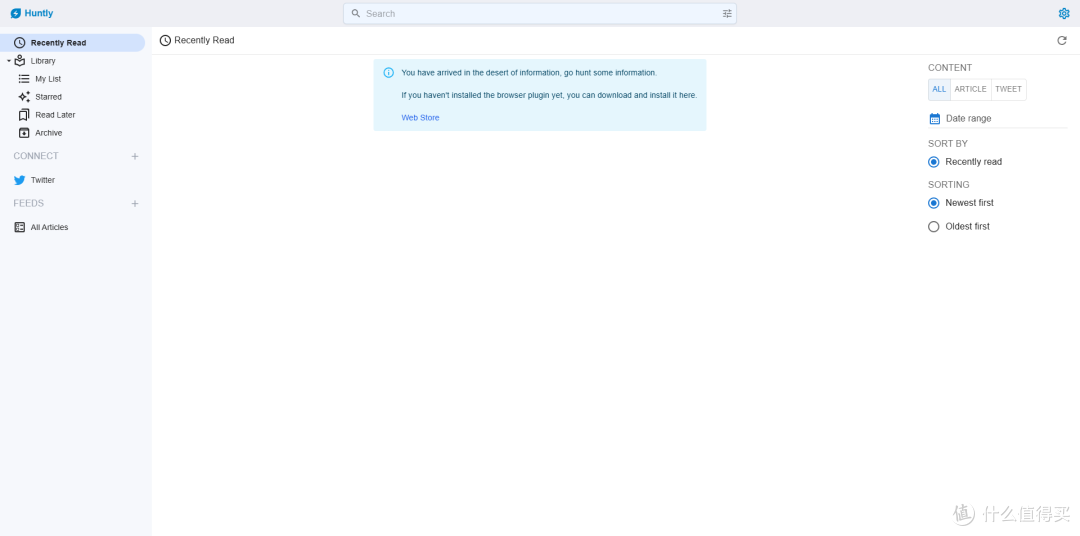Click the Read Later bookmark icon

coord(24,115)
